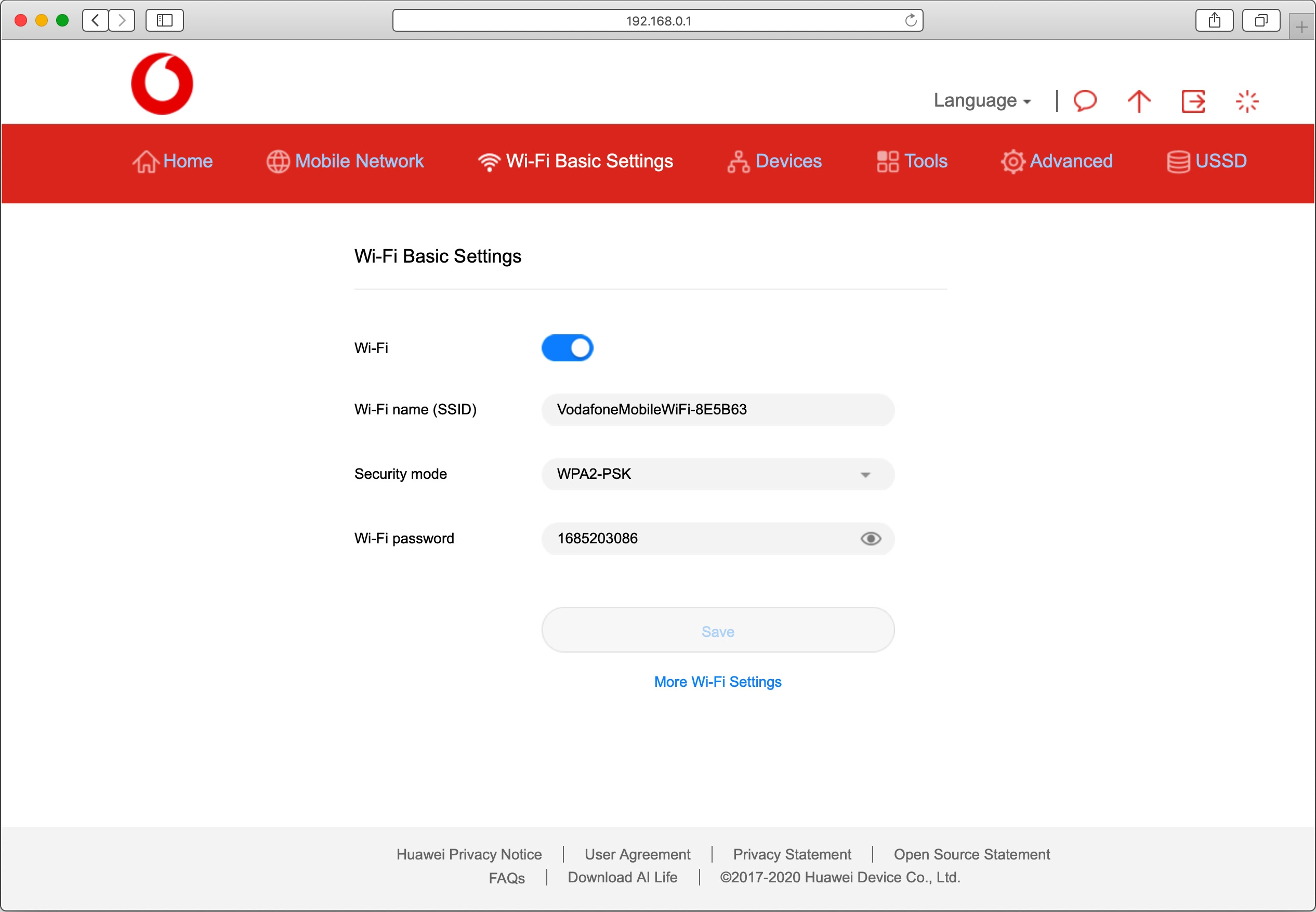Open the Privacy Statement footer link
Image resolution: width=1316 pixels, height=912 pixels.
[x=792, y=854]
